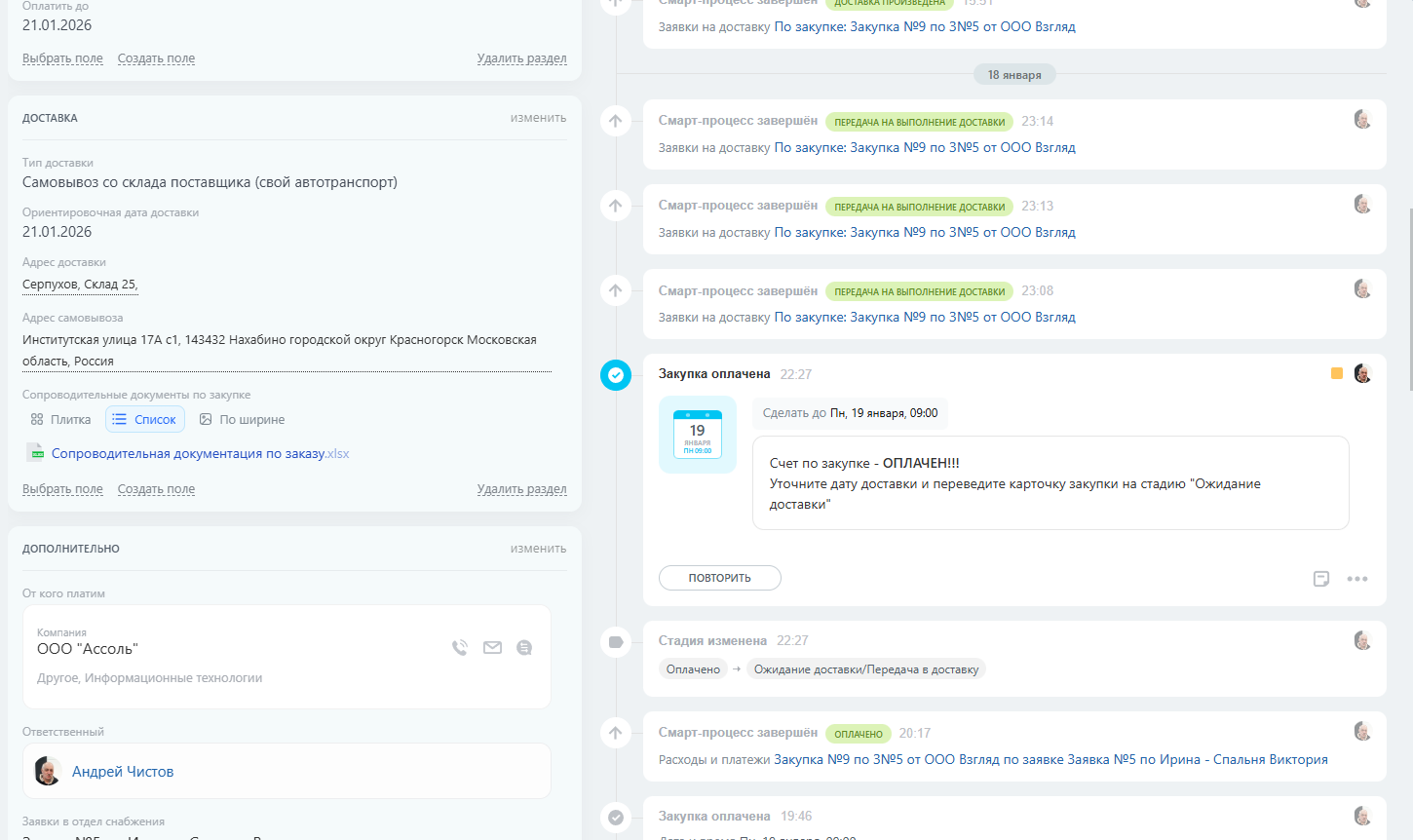Screen dimensions: 1413x840
Task: Click изменить in the Доставка section
Action: pyautogui.click(x=538, y=118)
